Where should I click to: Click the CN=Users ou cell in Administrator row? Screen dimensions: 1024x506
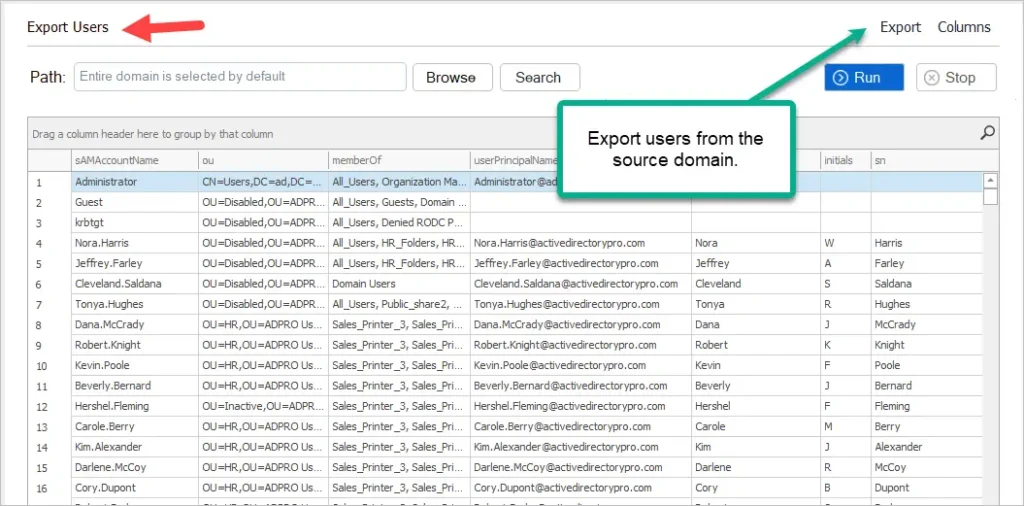click(x=263, y=182)
